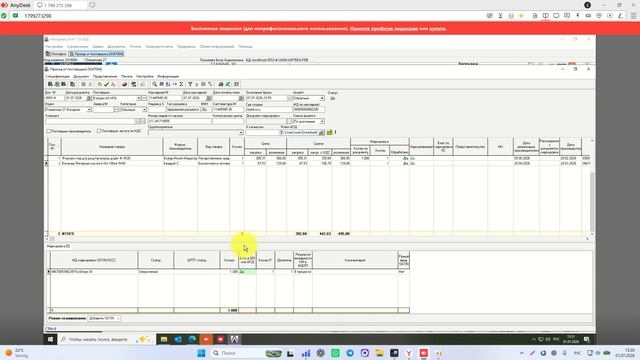640x360 pixels.
Task: Click the first green toolbar icon
Action: 50,84
